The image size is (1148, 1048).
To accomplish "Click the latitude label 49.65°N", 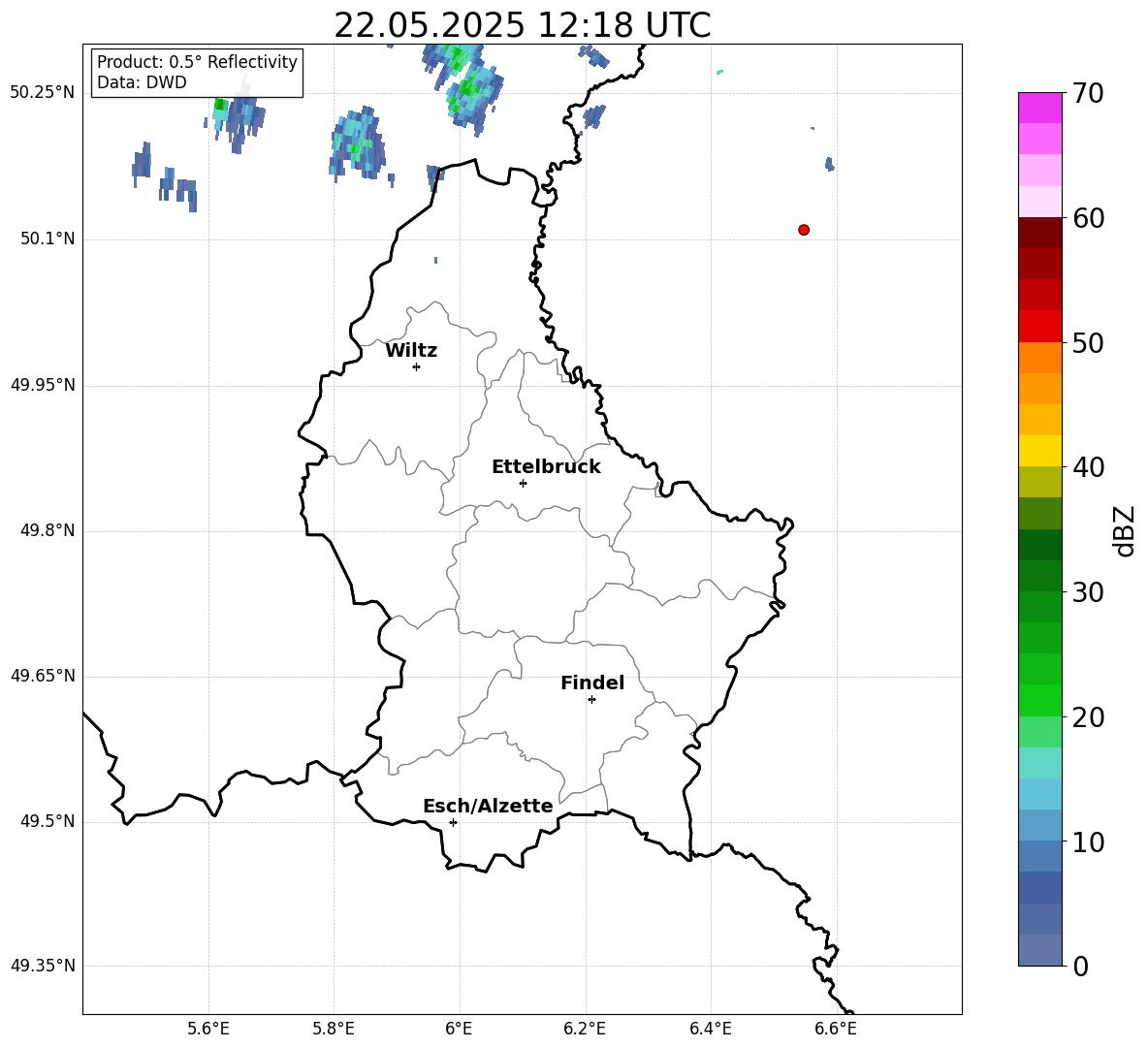I will pos(43,676).
